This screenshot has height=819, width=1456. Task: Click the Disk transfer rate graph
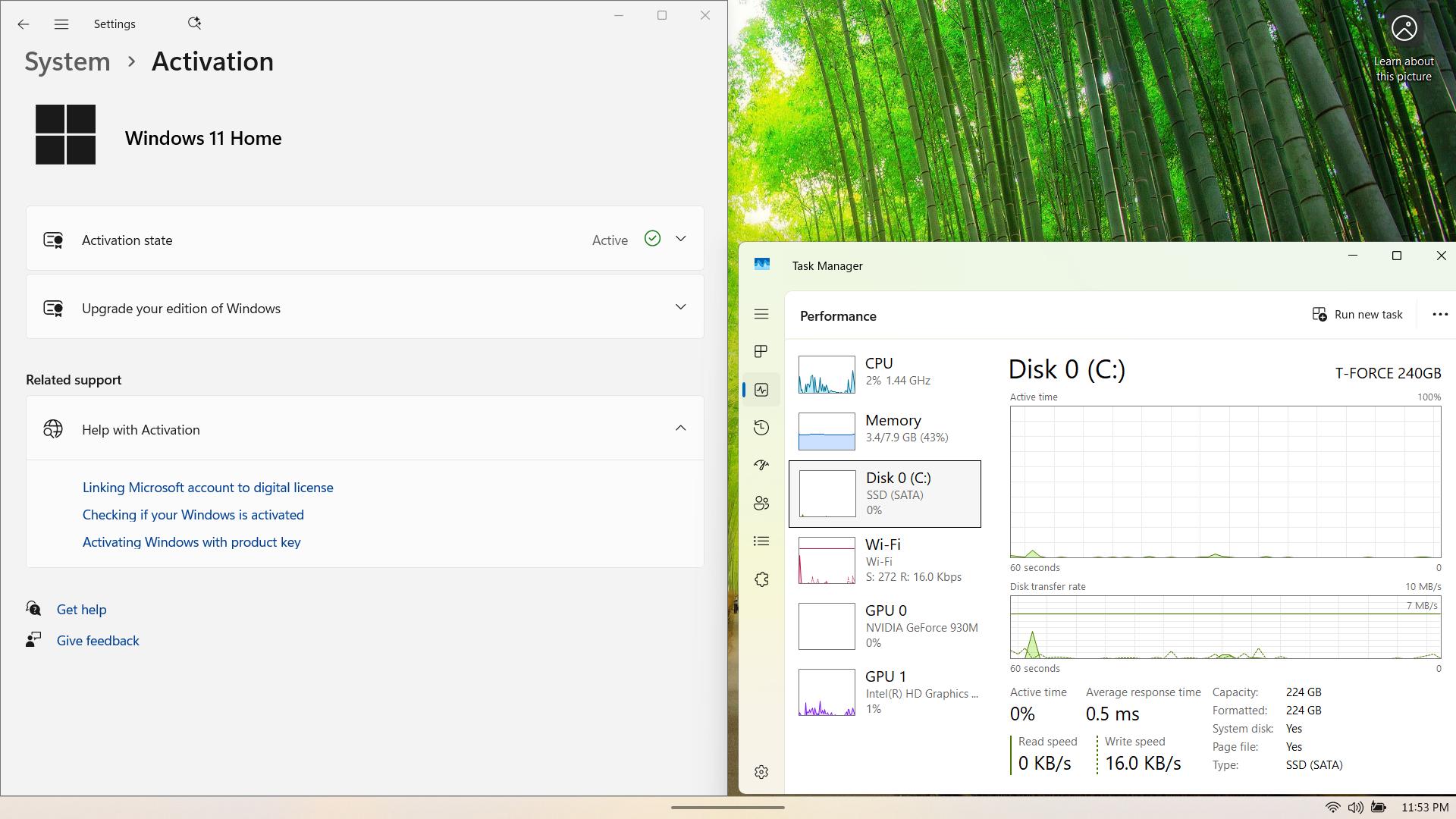pyautogui.click(x=1225, y=627)
